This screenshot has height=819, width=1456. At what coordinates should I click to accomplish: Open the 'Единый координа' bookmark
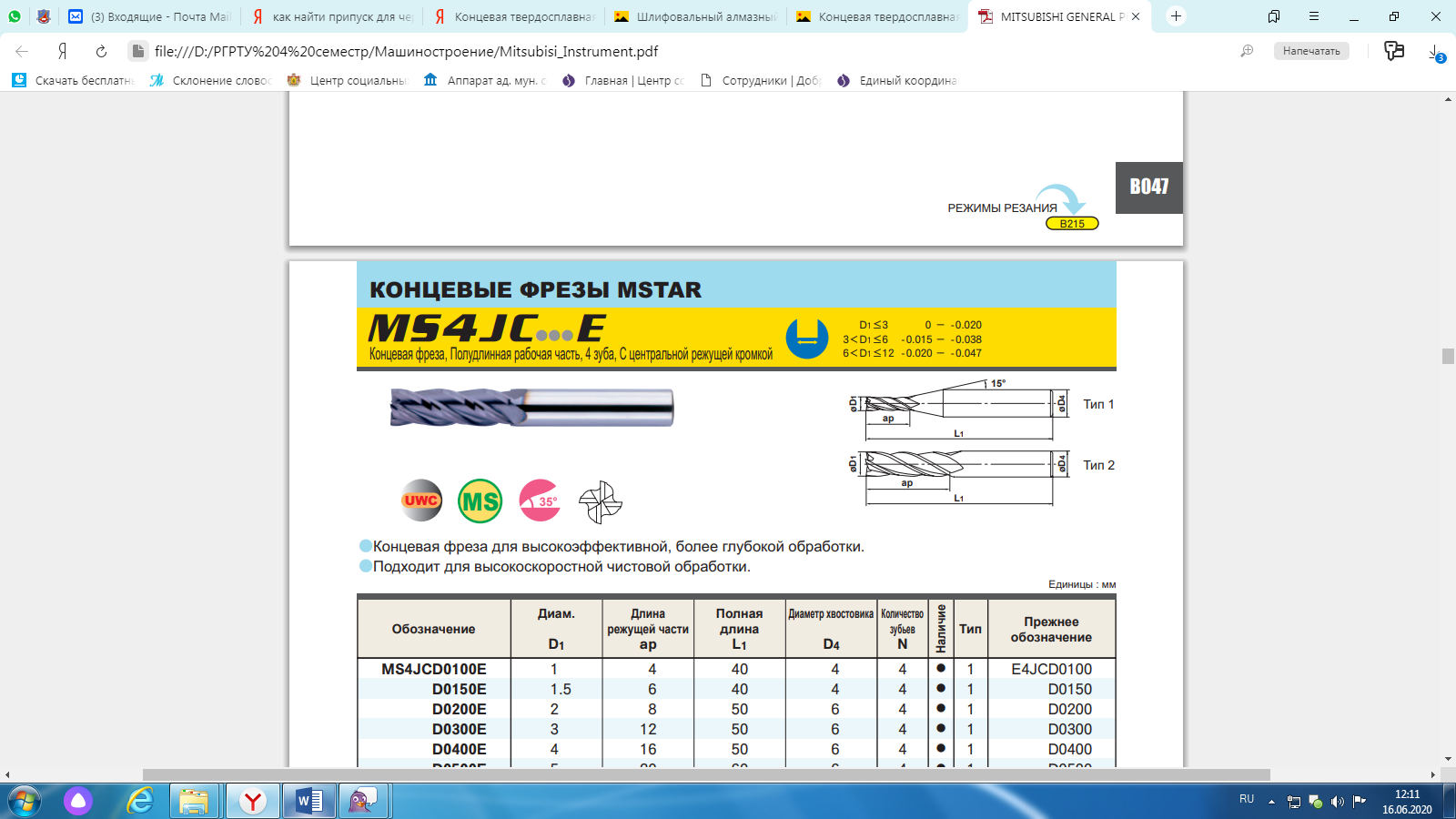pyautogui.click(x=897, y=80)
